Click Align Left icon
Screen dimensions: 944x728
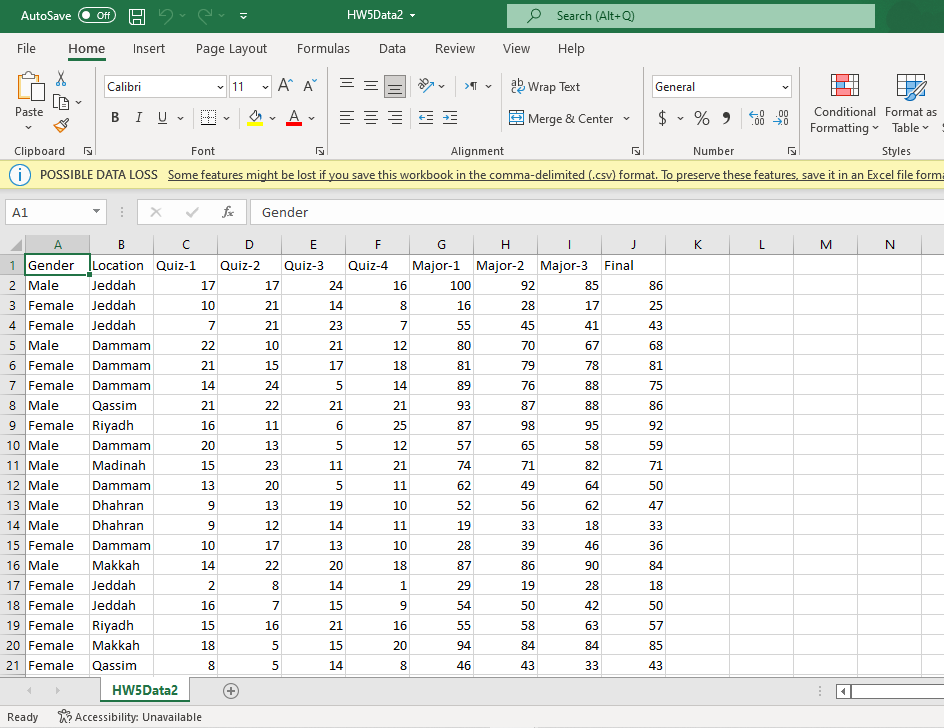[x=347, y=117]
